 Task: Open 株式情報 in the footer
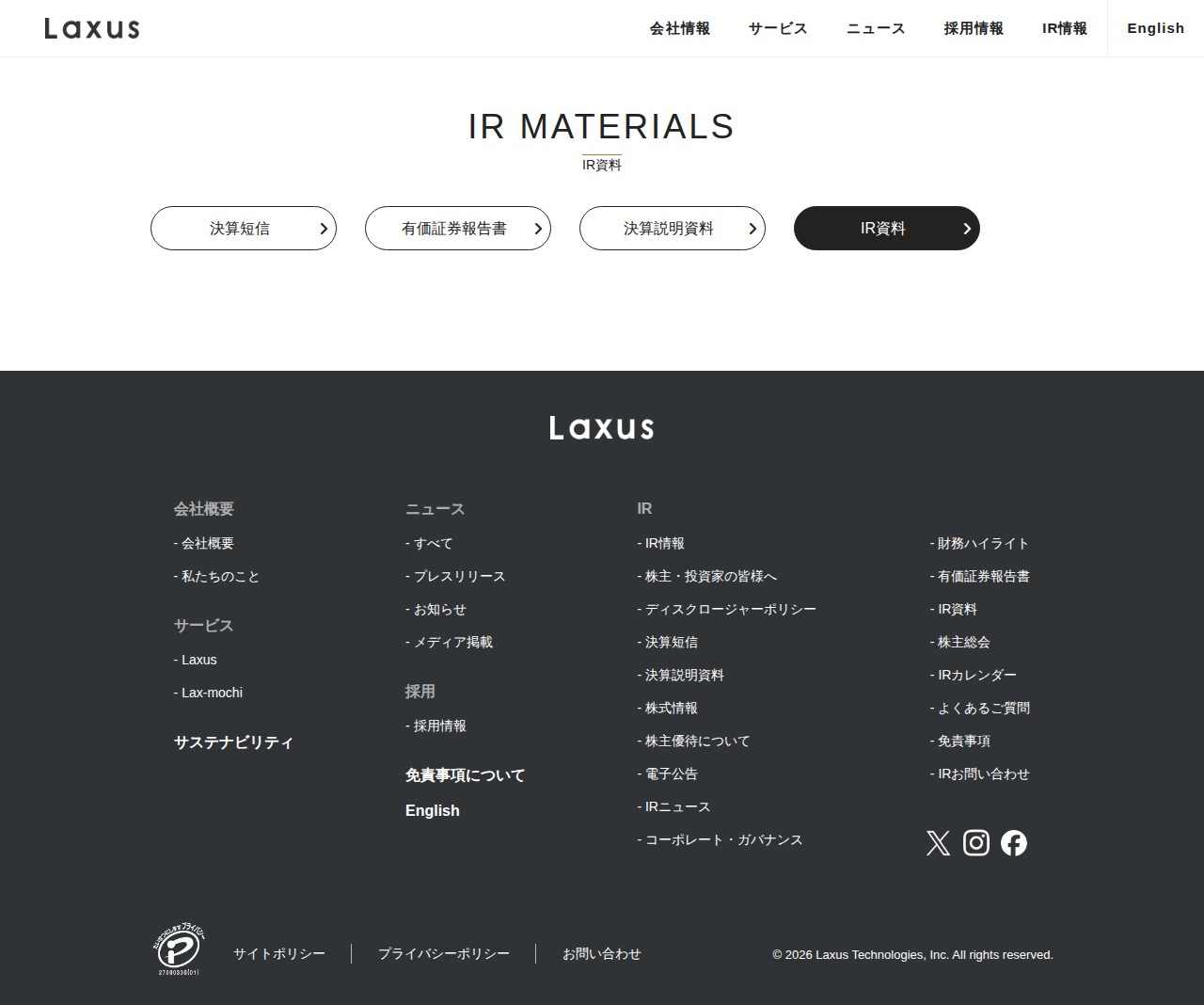[x=667, y=709]
